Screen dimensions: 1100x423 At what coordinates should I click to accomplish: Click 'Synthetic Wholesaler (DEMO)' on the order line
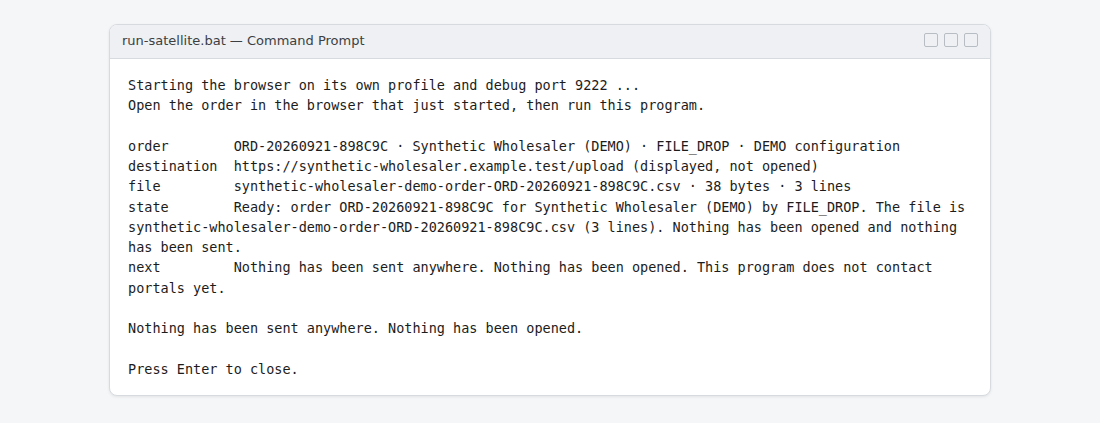522,146
